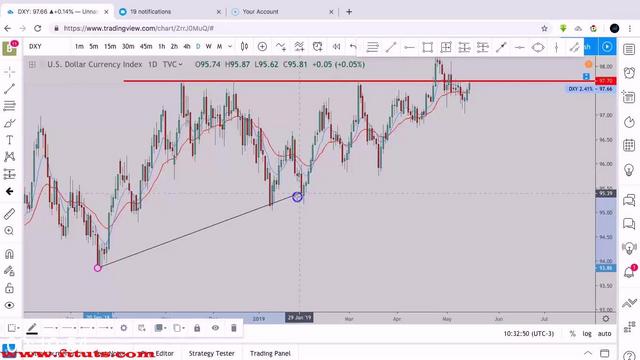Open the arrow line ending dropdown
Image resolution: width=640 pixels, height=360 pixels.
point(106,328)
